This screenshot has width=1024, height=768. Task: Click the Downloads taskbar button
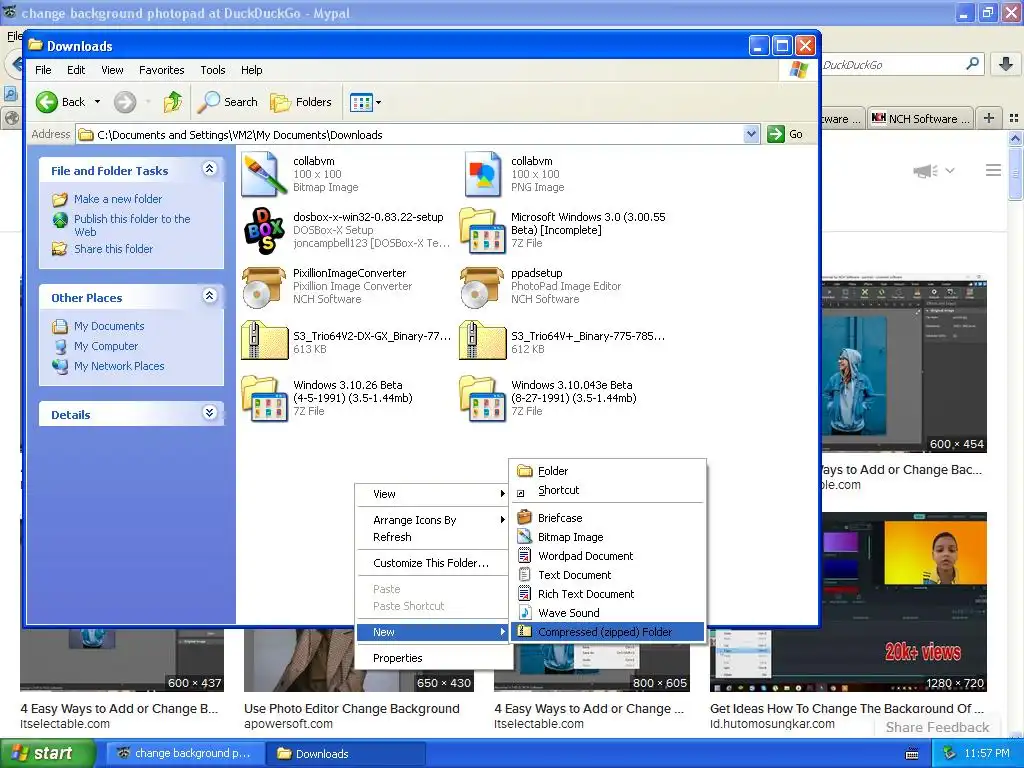tap(346, 753)
